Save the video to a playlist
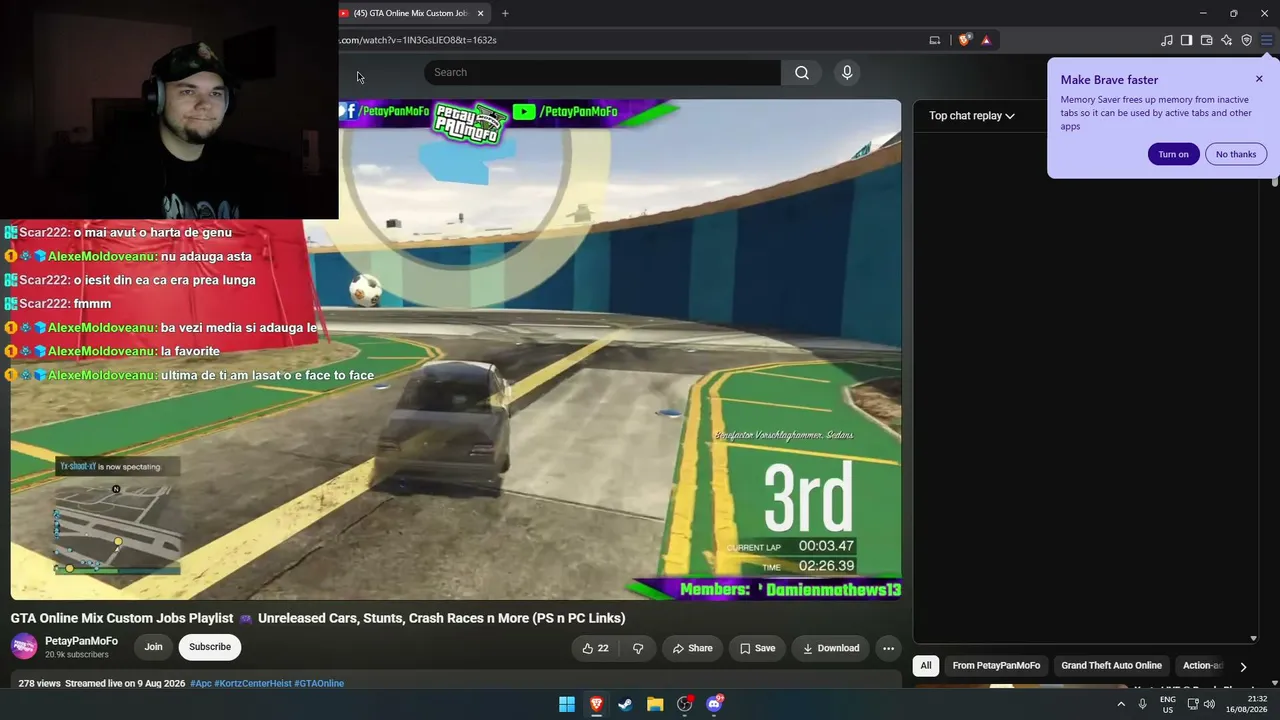The height and width of the screenshot is (720, 1280). tap(757, 648)
